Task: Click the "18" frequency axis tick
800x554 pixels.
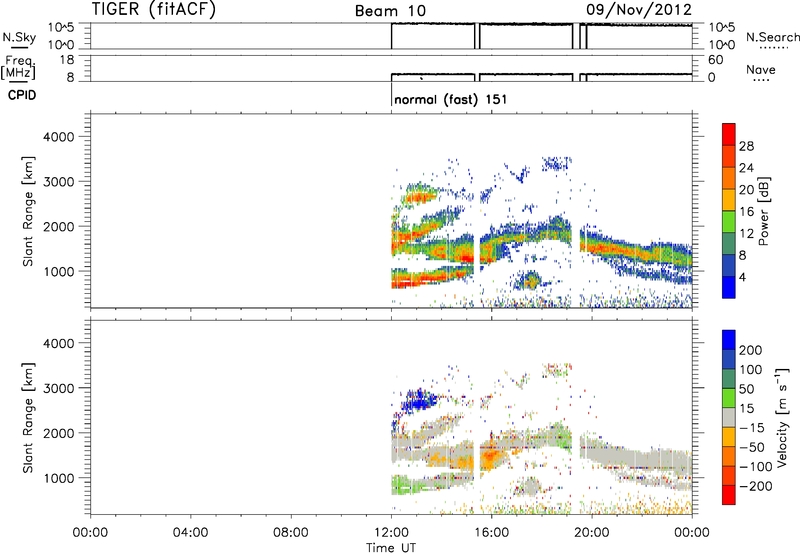Action: [67, 60]
